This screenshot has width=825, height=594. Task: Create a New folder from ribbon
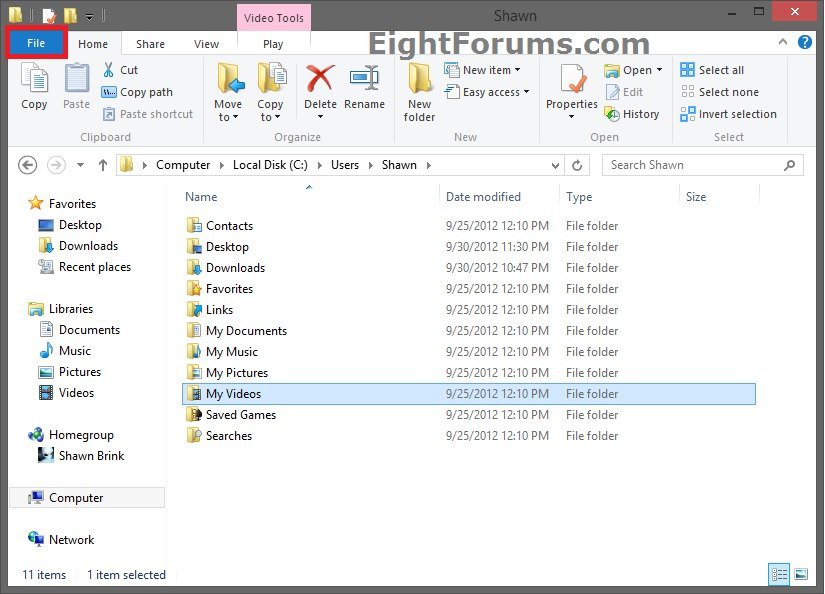[419, 90]
